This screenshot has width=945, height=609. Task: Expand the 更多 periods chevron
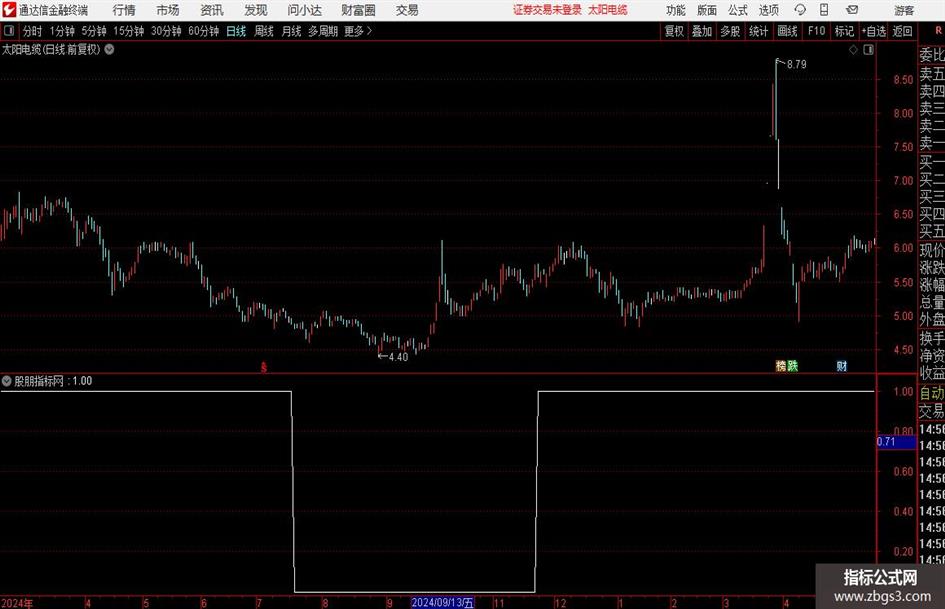click(x=369, y=31)
